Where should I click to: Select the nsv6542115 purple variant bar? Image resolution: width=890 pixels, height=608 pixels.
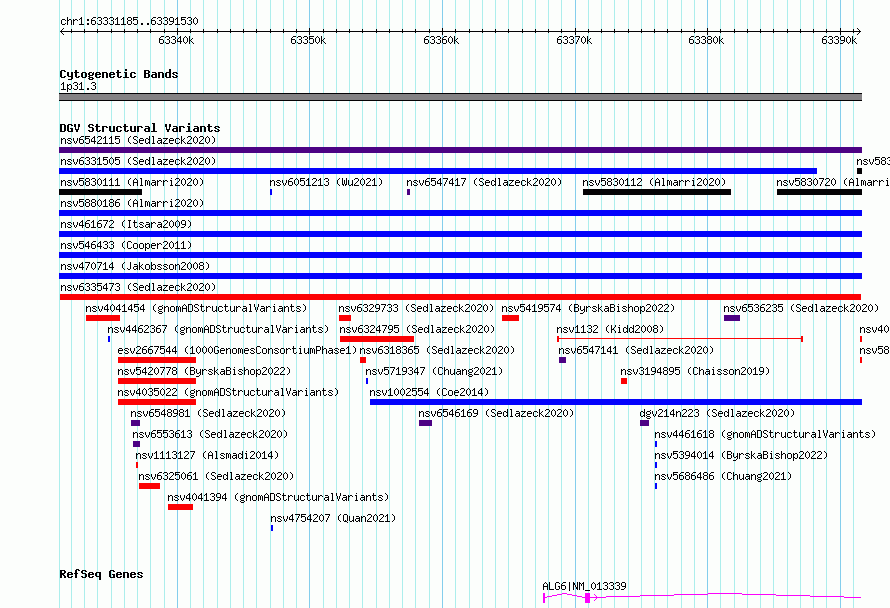point(460,150)
